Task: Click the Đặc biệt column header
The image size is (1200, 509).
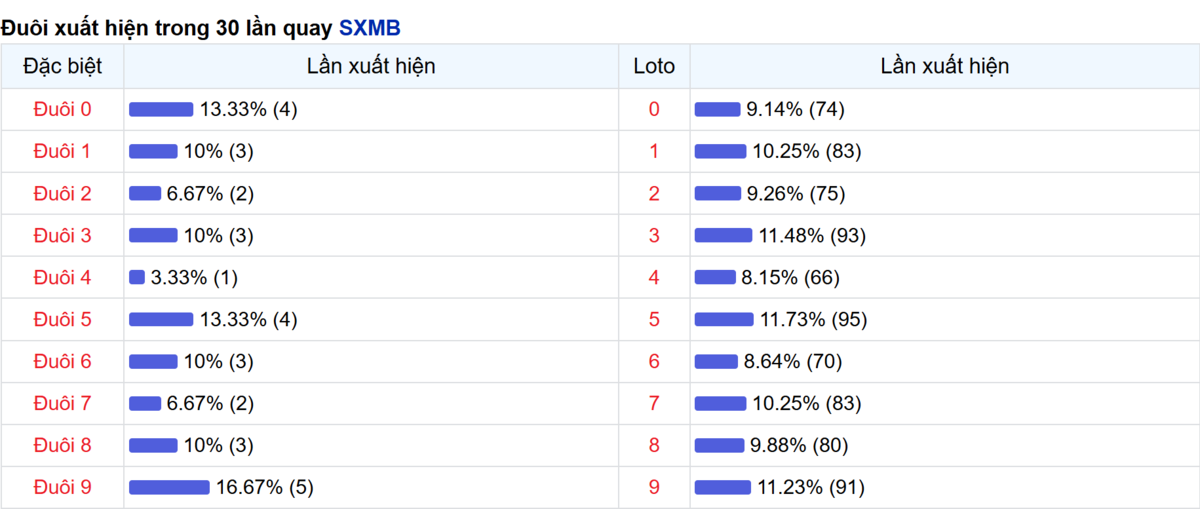Action: pos(62,67)
